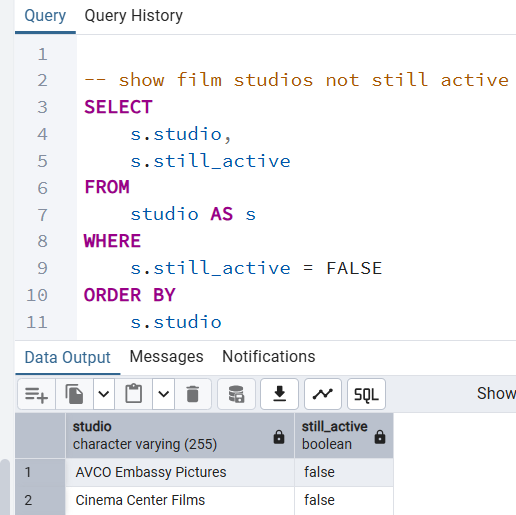Switch to the Query tab
This screenshot has width=516, height=515.
(x=45, y=16)
